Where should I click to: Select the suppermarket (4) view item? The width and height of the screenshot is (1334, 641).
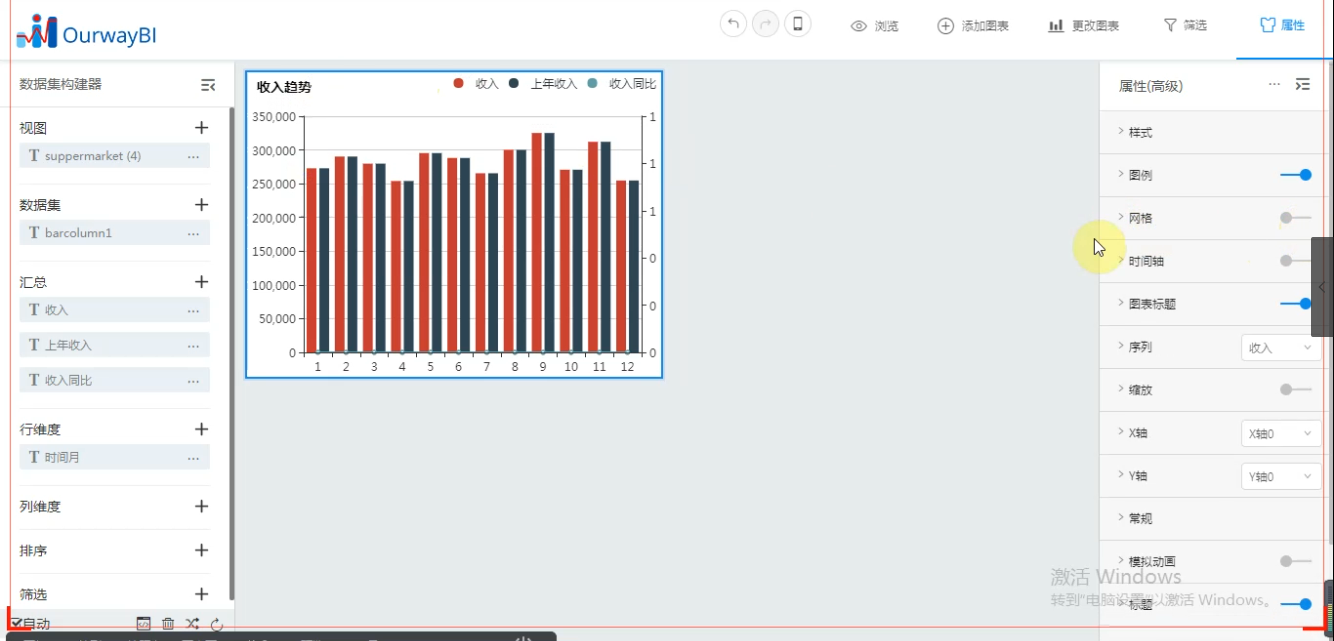115,156
